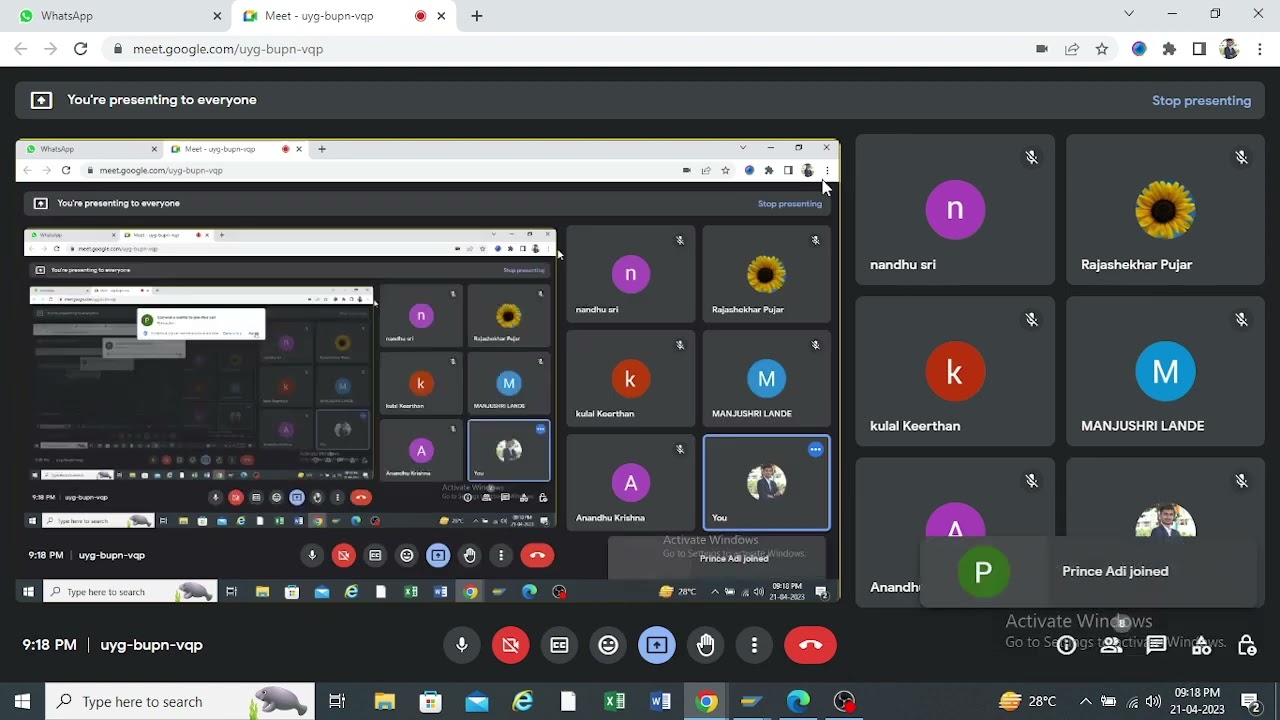Screen dimensions: 1280x720
Task: View site information lock icon
Action: click(x=118, y=48)
